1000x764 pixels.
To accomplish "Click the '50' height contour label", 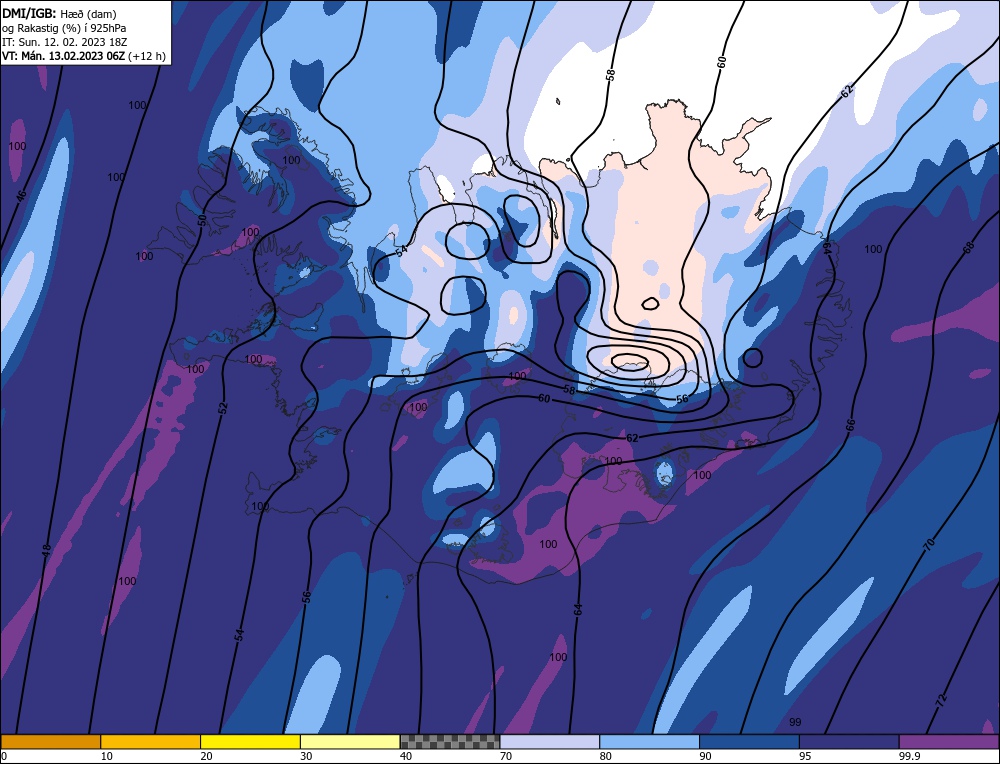I will click(202, 221).
